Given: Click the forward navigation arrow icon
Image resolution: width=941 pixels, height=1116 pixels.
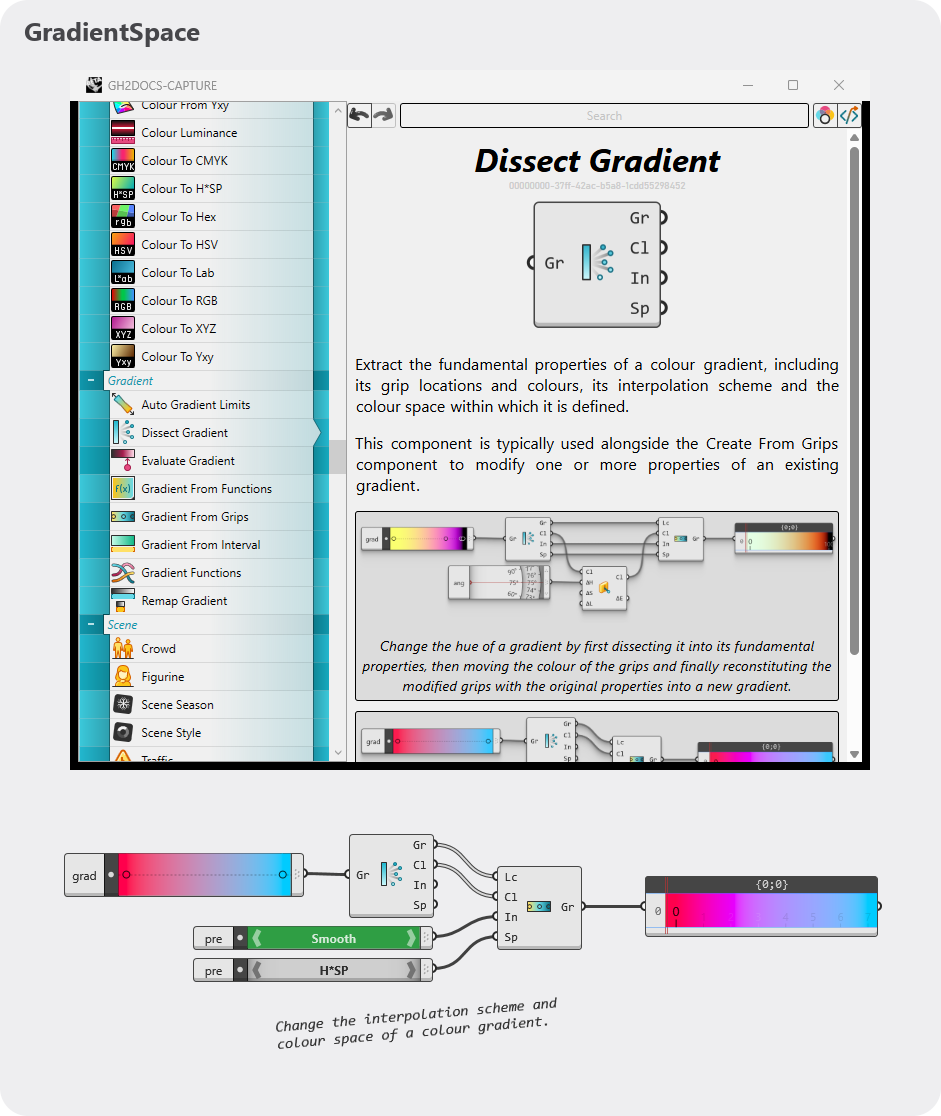Looking at the screenshot, I should tap(384, 115).
